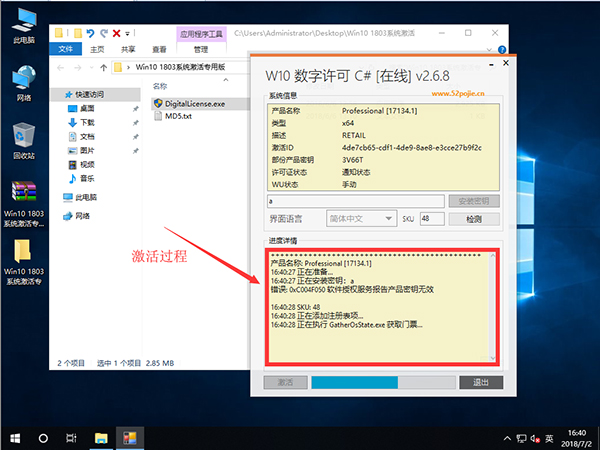Expand the Explorer ribbon chevron
The image size is (600, 450).
(489, 50)
